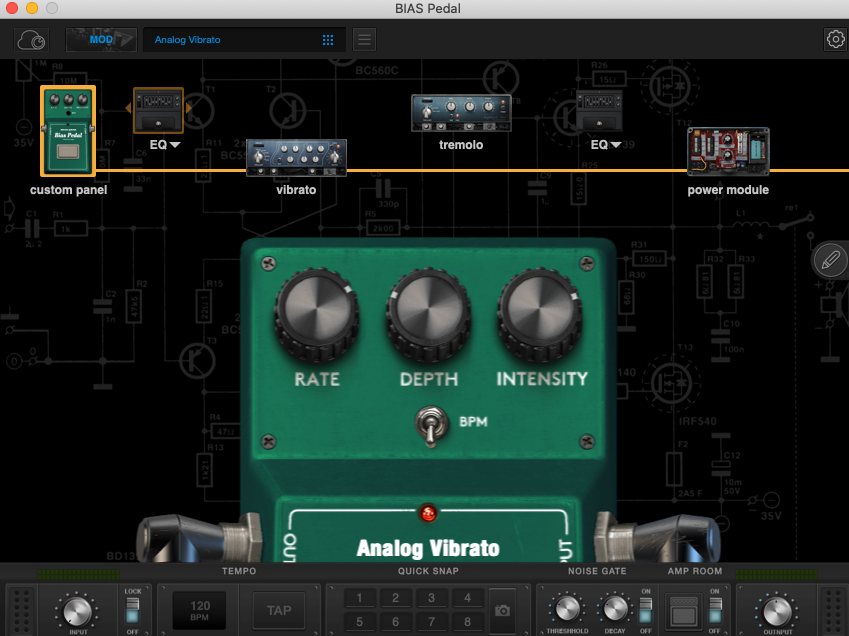Viewport: 849px width, 636px height.
Task: Select Quick Snap slot 2
Action: pyautogui.click(x=395, y=598)
